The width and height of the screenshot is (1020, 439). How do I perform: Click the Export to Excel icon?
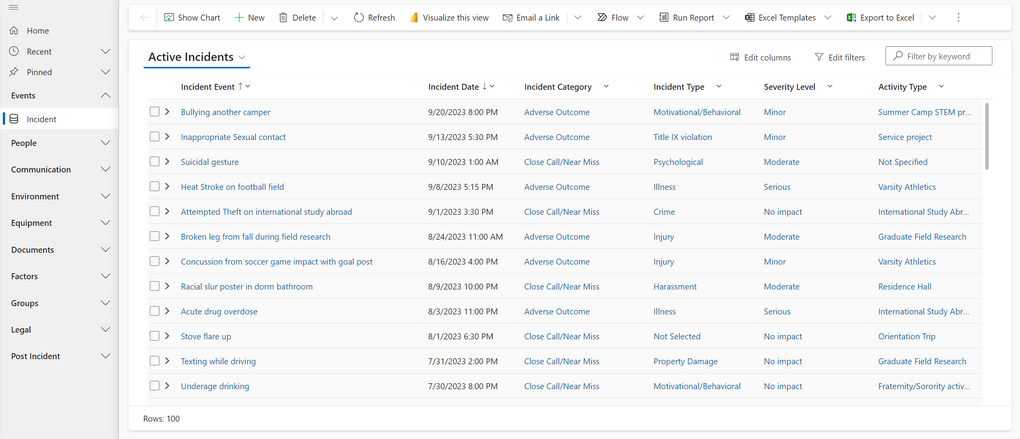click(x=851, y=18)
